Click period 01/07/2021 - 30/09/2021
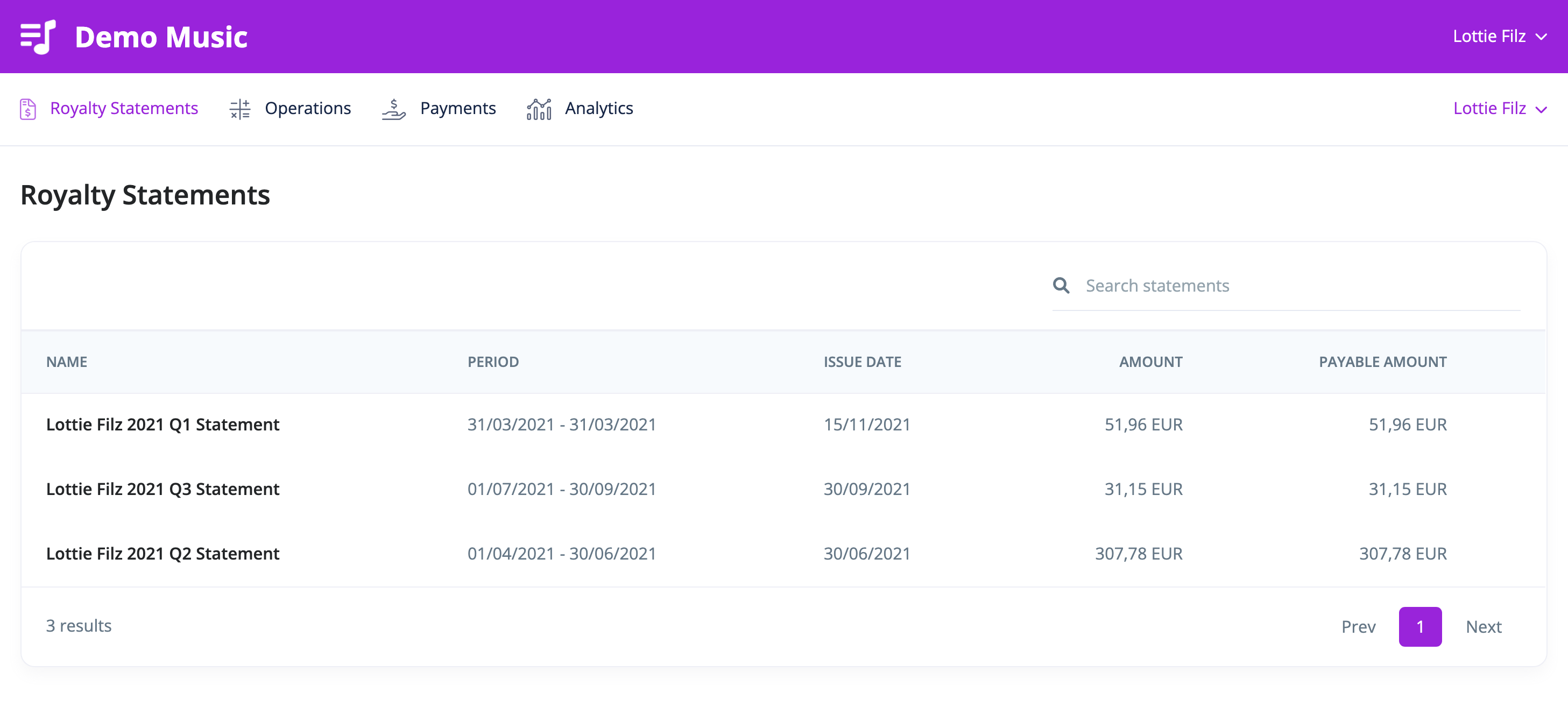Viewport: 1568px width, 707px height. [x=561, y=489]
